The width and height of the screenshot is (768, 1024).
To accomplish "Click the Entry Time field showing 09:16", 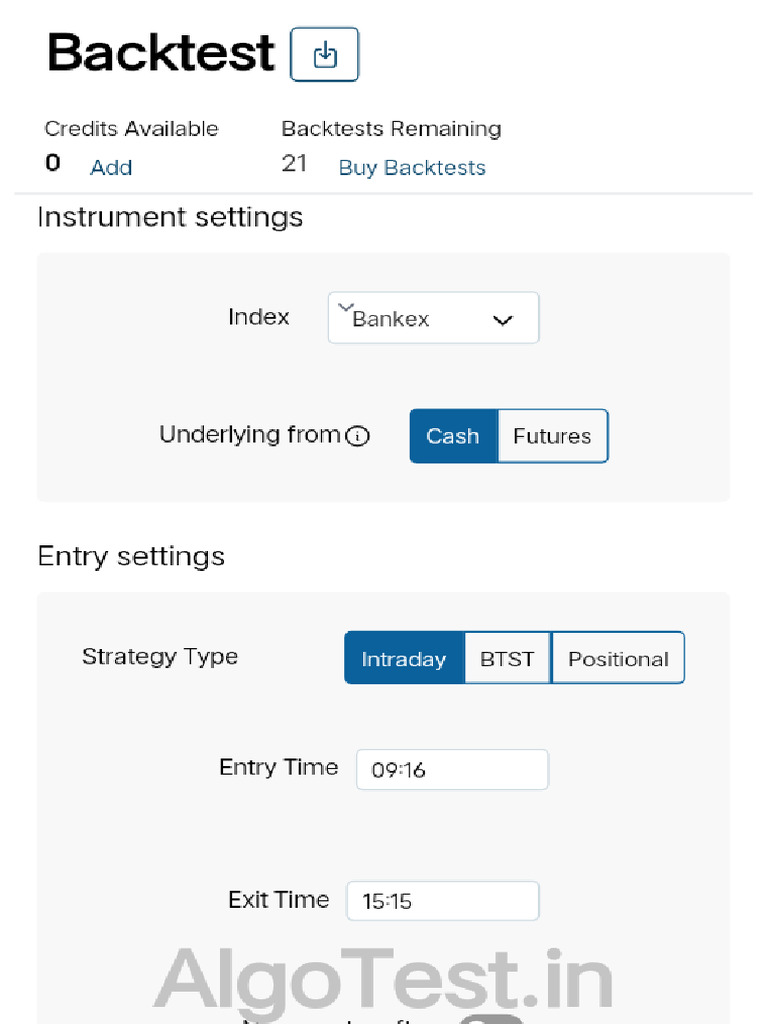I will [452, 770].
